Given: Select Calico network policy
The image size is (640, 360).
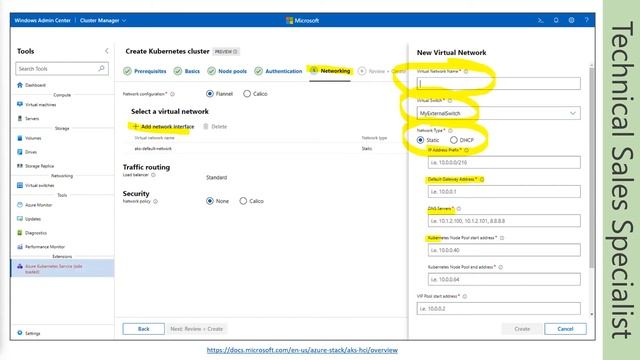Looking at the screenshot, I should pos(243,201).
